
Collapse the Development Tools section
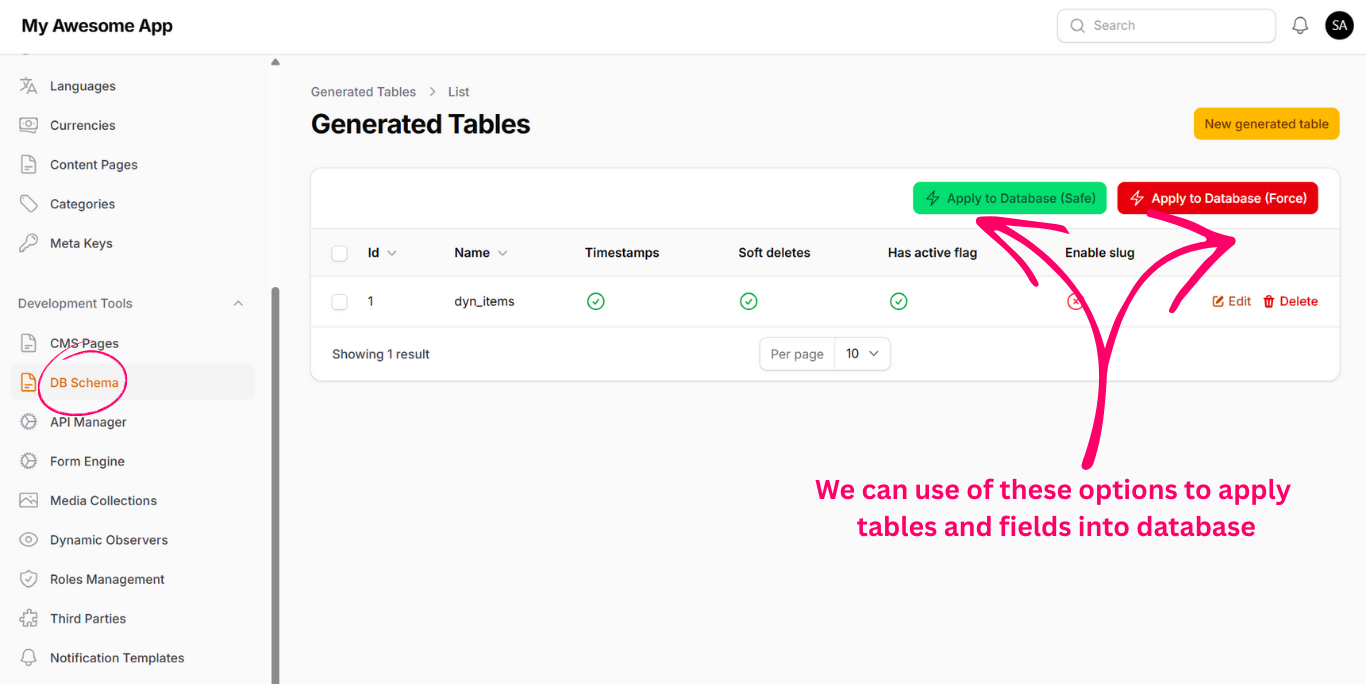click(238, 304)
